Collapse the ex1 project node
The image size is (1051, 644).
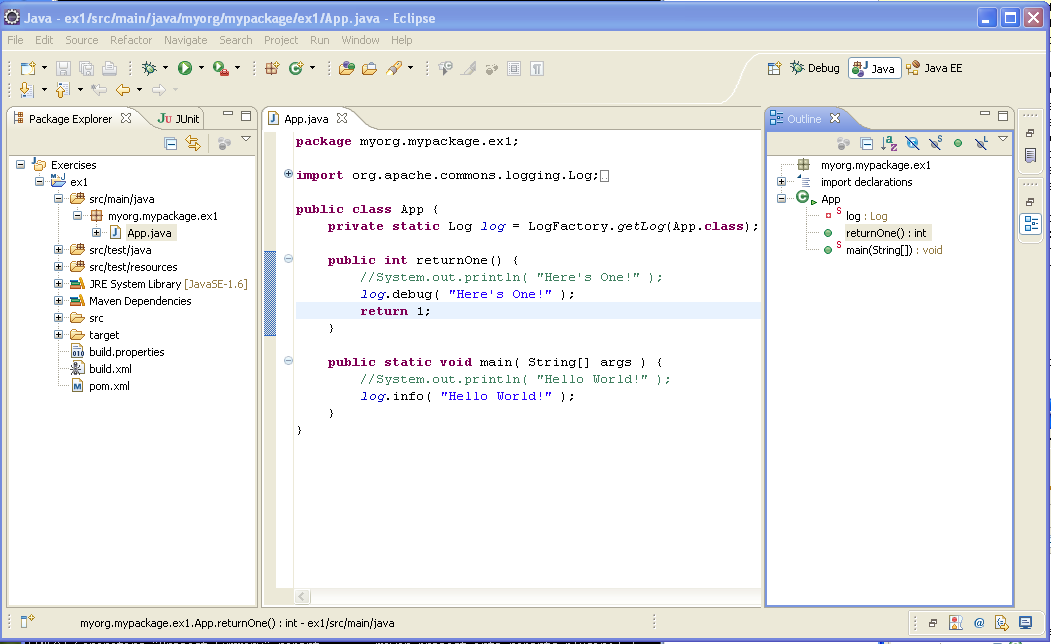pos(40,182)
